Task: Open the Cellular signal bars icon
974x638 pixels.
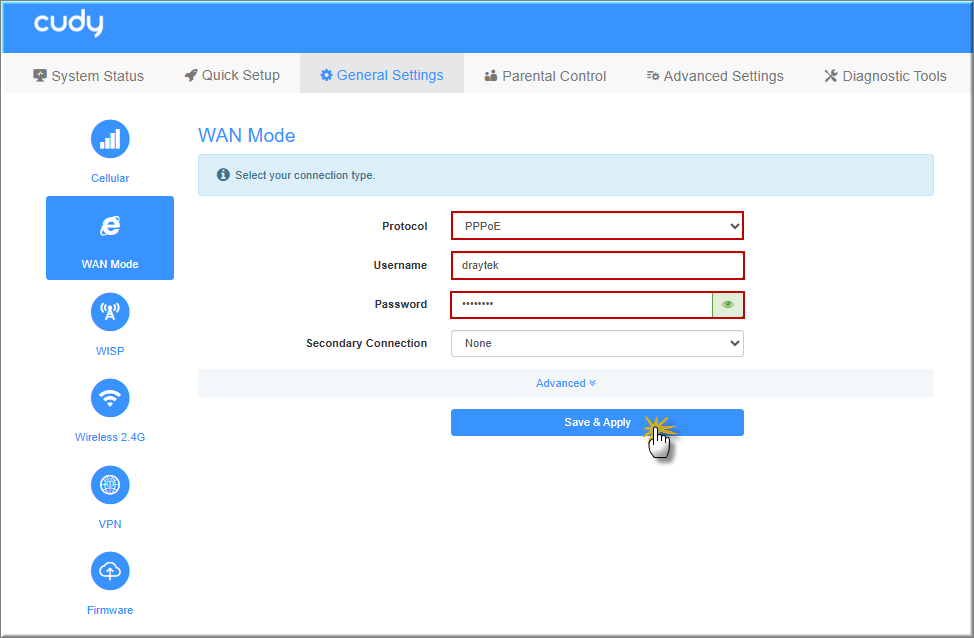Action: pos(110,139)
